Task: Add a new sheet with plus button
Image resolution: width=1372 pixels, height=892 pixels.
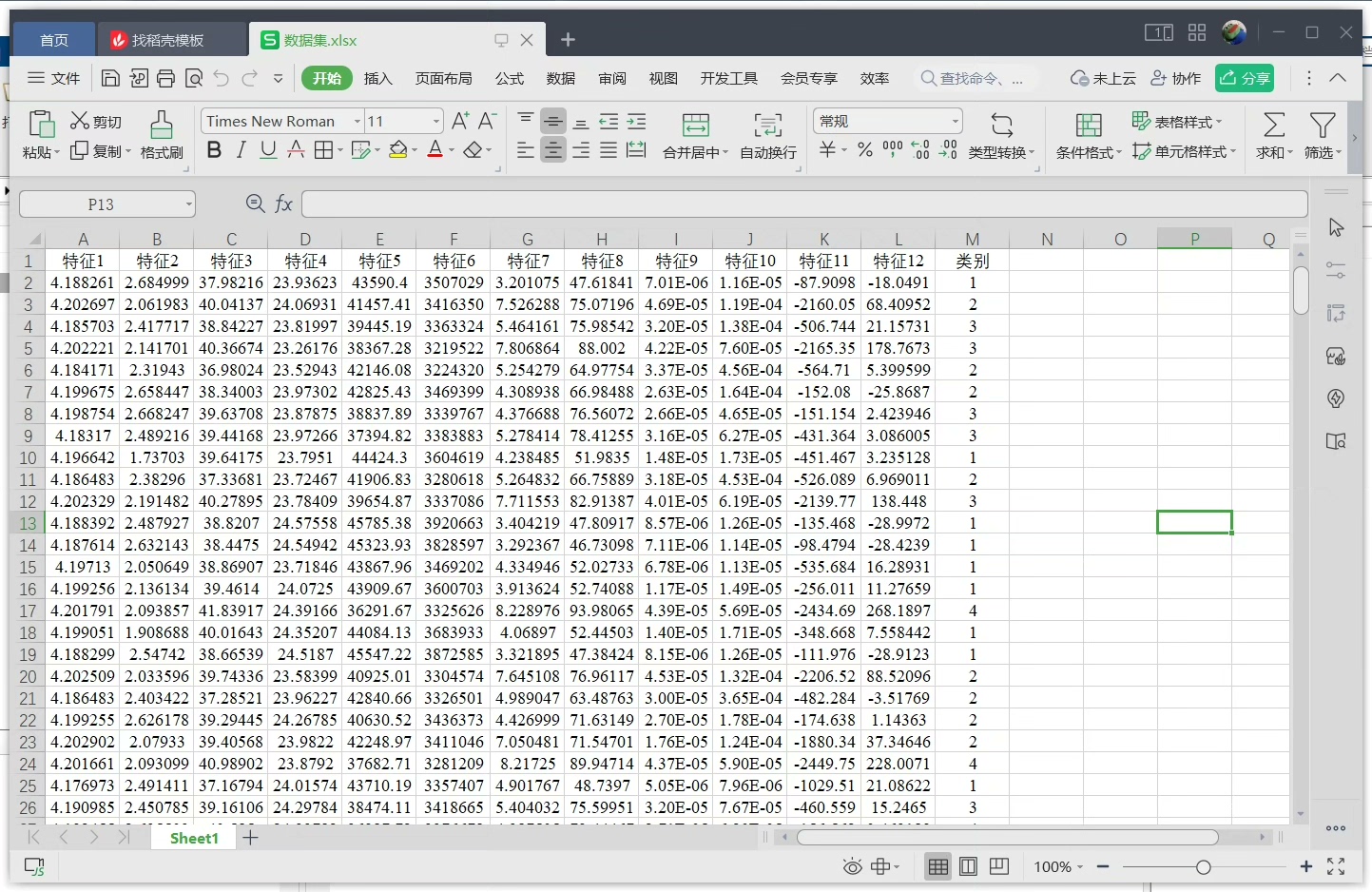Action: (250, 838)
